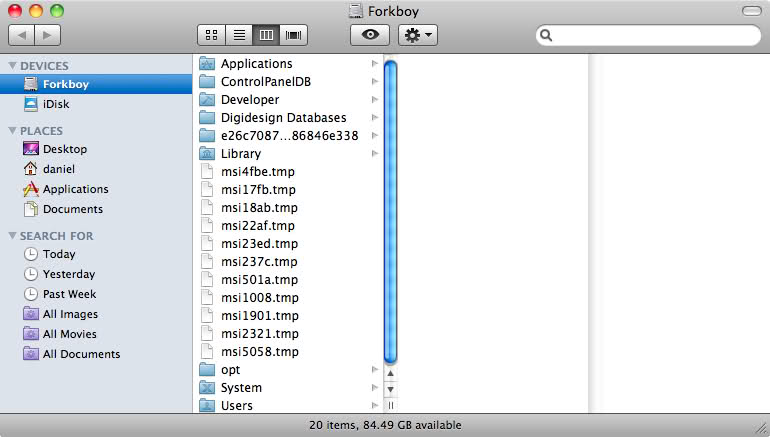This screenshot has width=770, height=437.
Task: Select e26c7087...86846e338 folder
Action: point(289,136)
